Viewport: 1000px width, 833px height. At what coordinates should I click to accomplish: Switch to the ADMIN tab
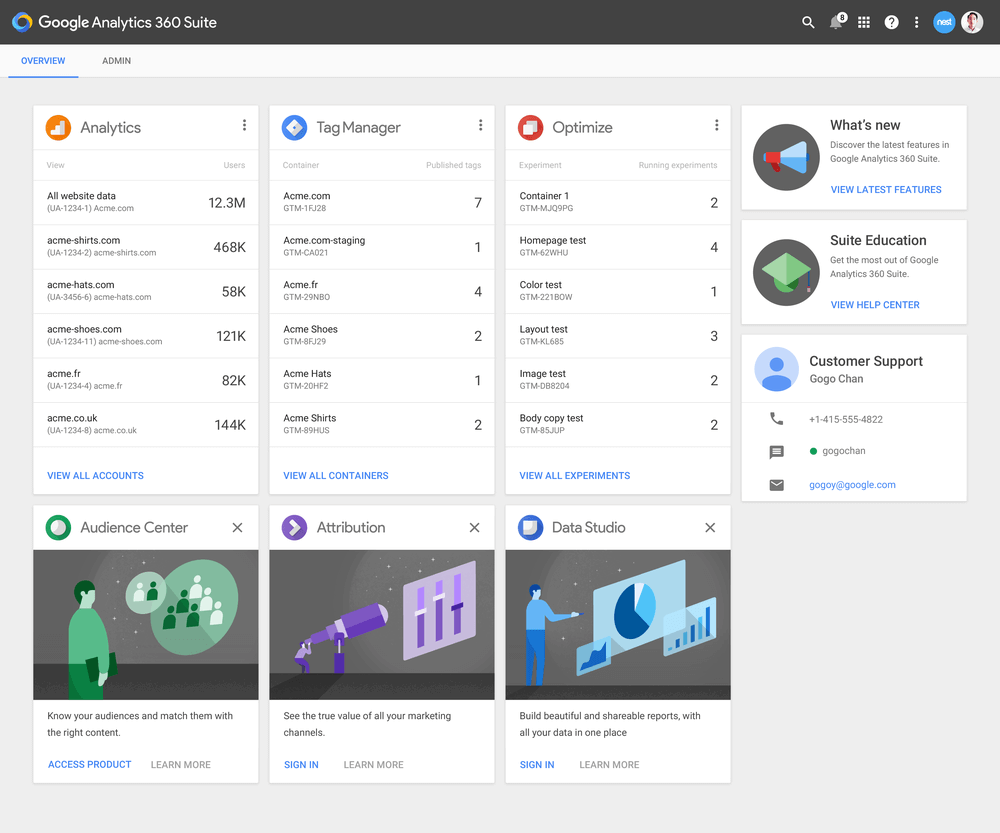pos(116,60)
